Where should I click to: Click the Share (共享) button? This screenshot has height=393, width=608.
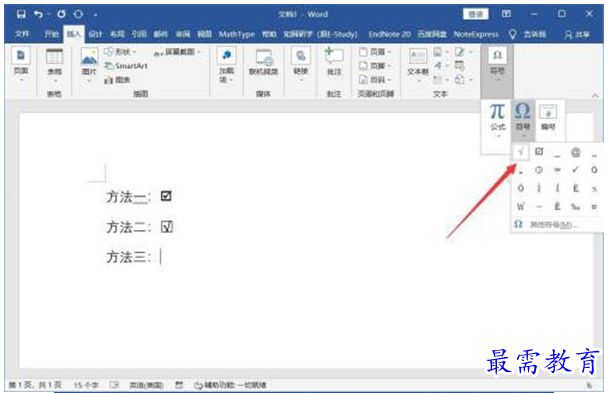point(577,34)
